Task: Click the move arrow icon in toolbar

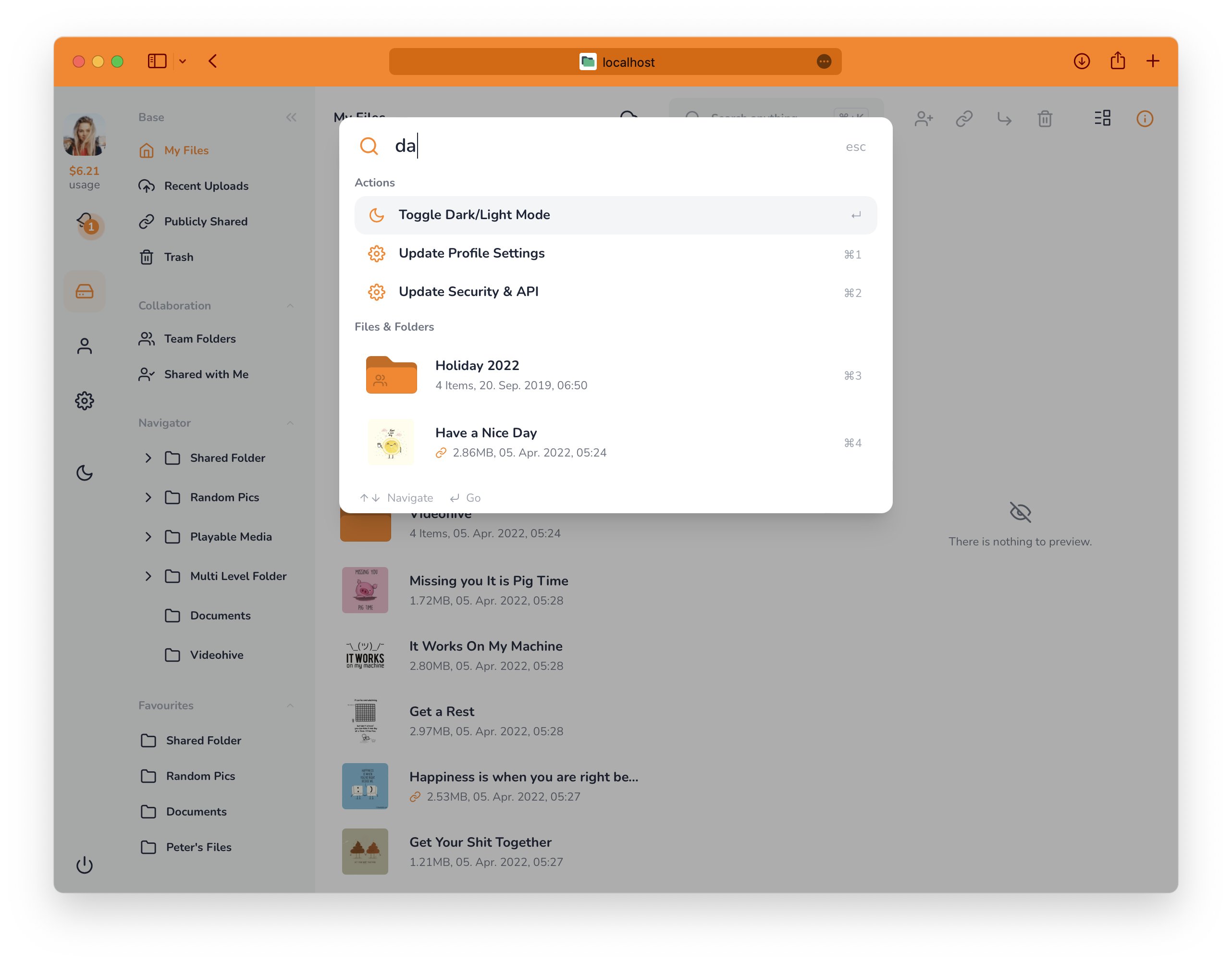Action: [1005, 119]
